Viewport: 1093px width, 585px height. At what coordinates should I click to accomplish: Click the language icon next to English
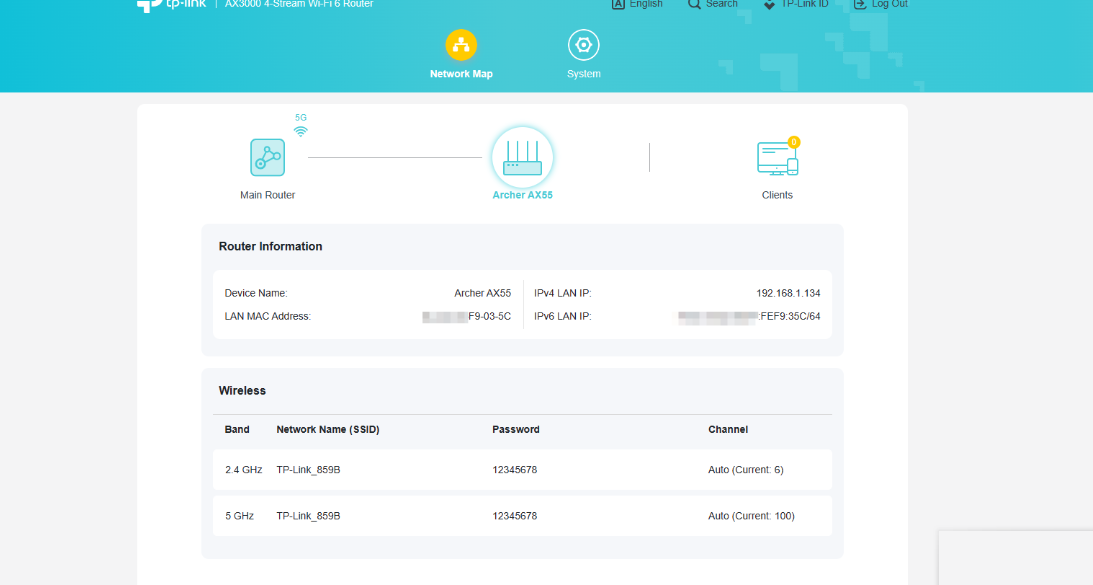(x=618, y=4)
